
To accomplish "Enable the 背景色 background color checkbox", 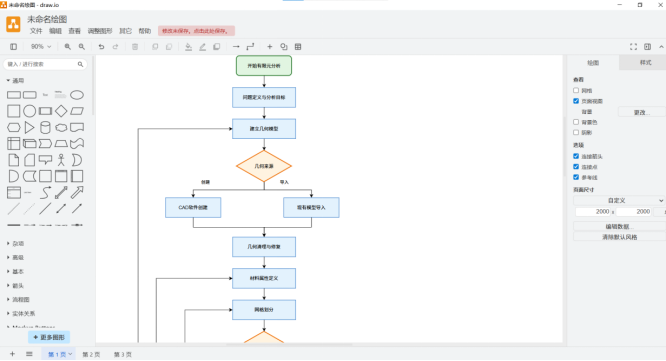I will [x=576, y=122].
